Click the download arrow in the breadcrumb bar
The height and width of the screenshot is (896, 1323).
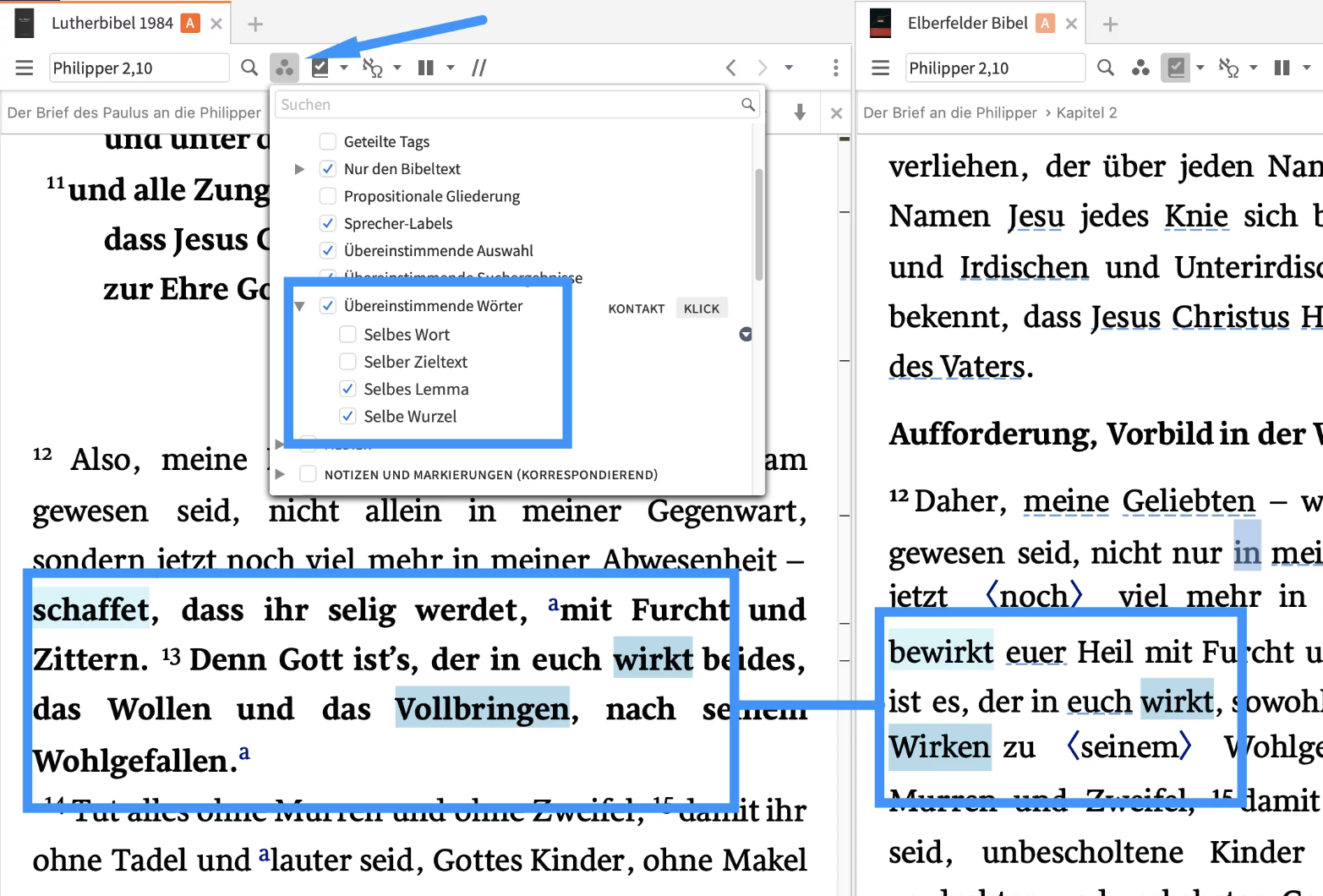(800, 112)
